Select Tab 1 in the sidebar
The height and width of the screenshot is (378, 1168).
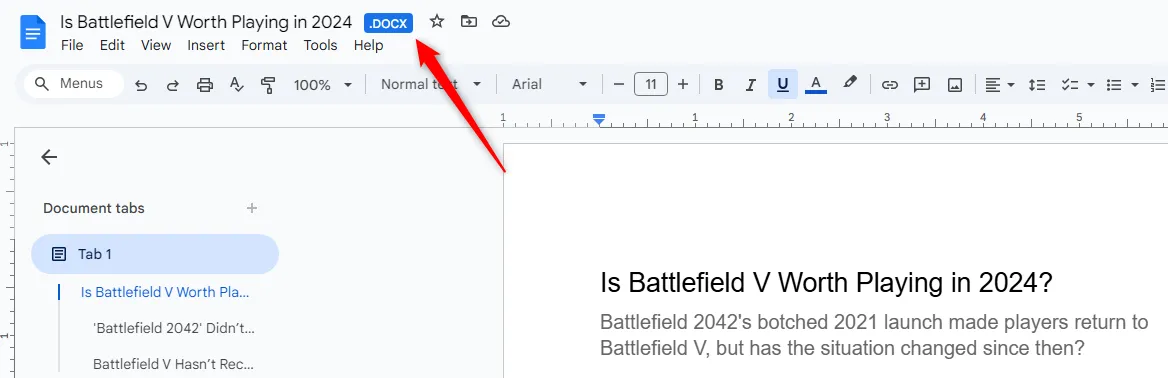click(x=155, y=254)
